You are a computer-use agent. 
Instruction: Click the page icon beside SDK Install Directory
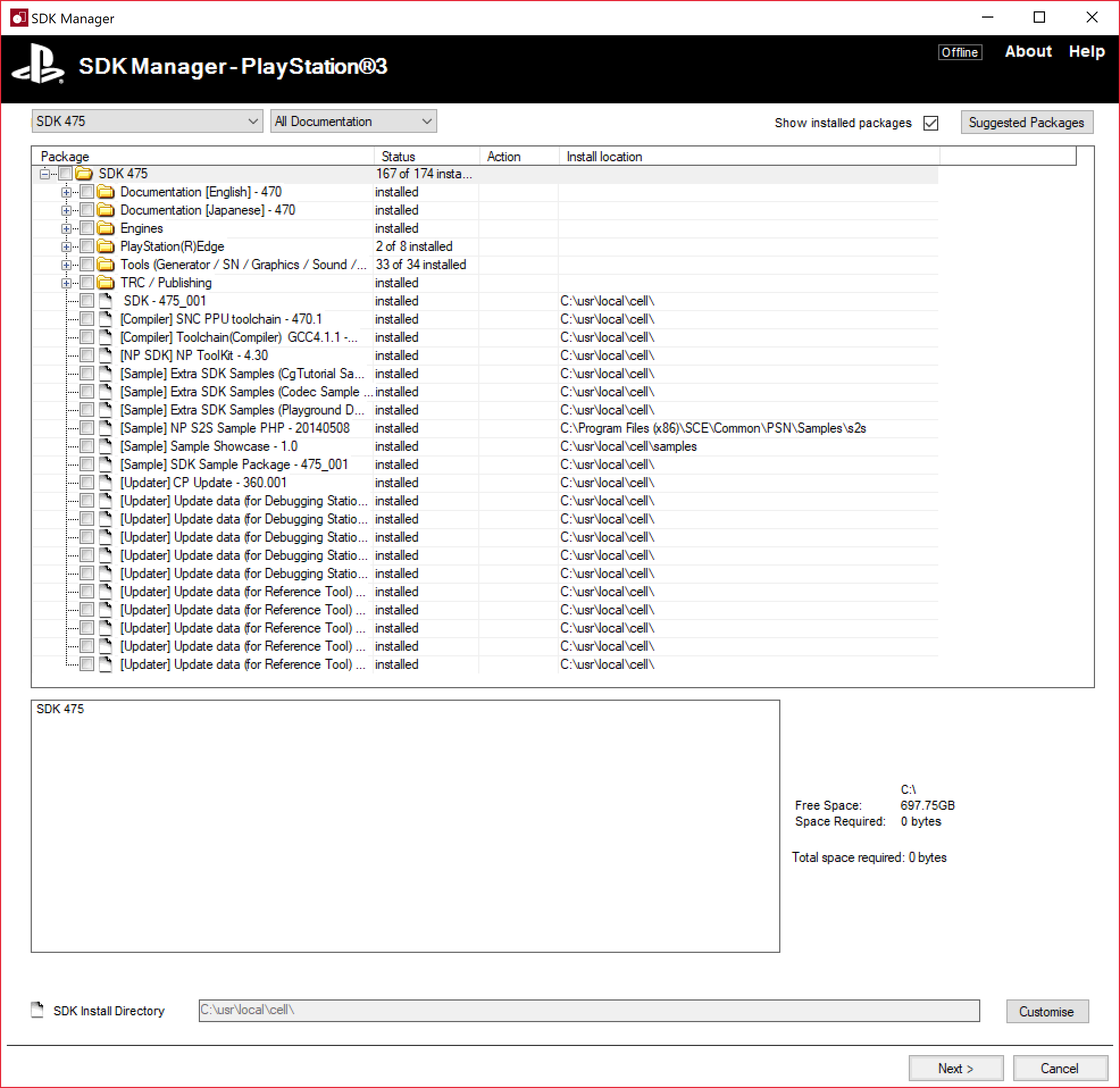tap(37, 1010)
